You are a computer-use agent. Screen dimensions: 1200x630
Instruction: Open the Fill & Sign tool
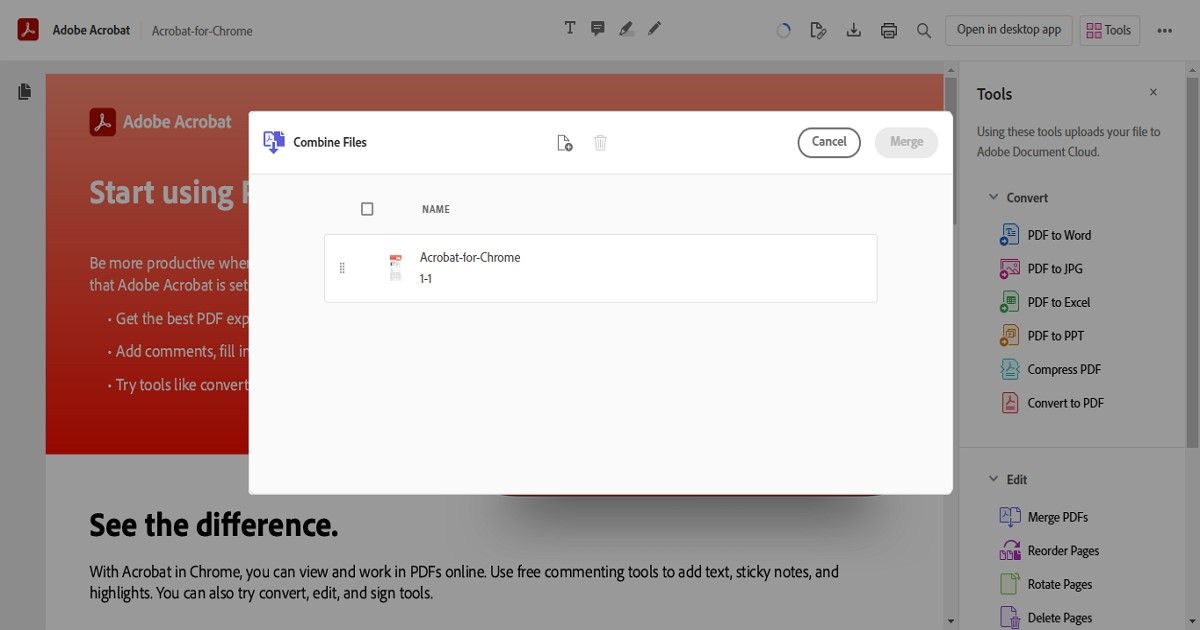point(818,30)
